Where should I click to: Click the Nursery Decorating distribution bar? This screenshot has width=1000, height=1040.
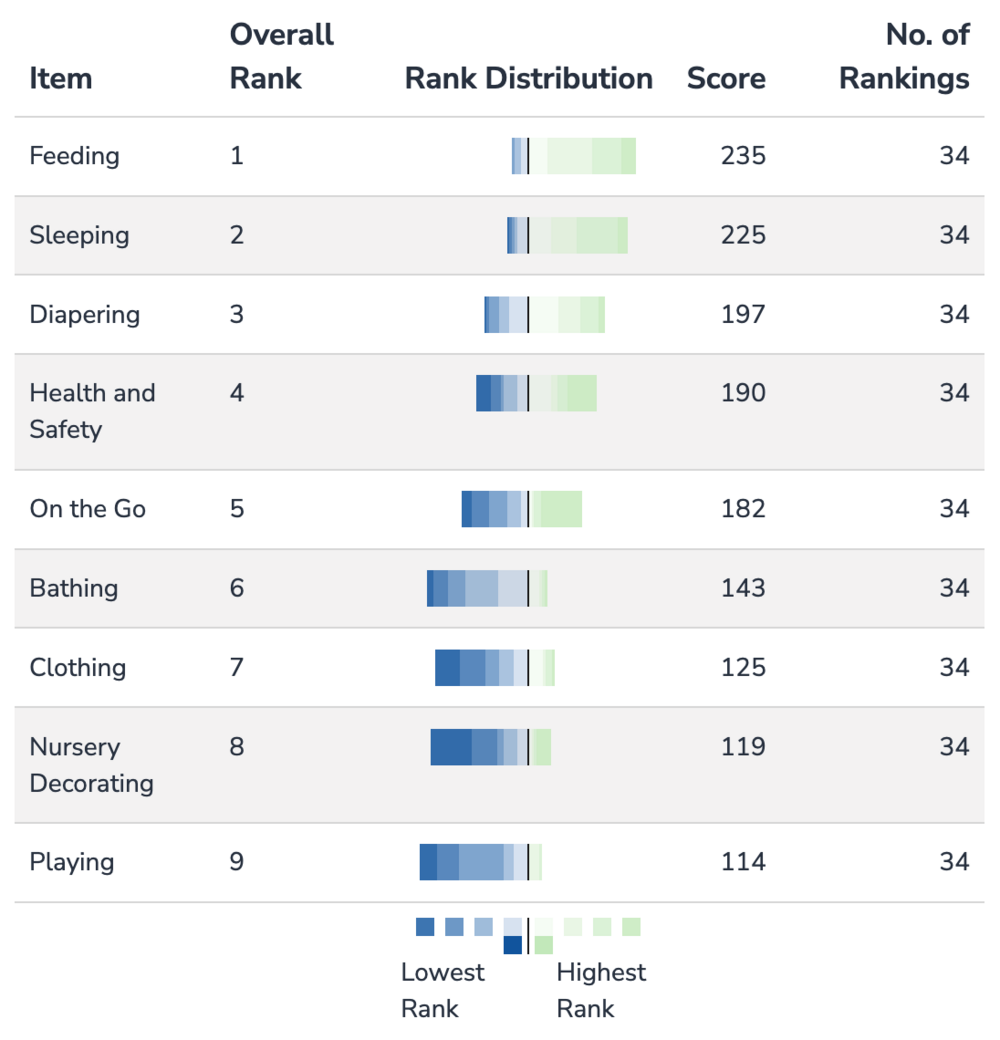tap(491, 747)
